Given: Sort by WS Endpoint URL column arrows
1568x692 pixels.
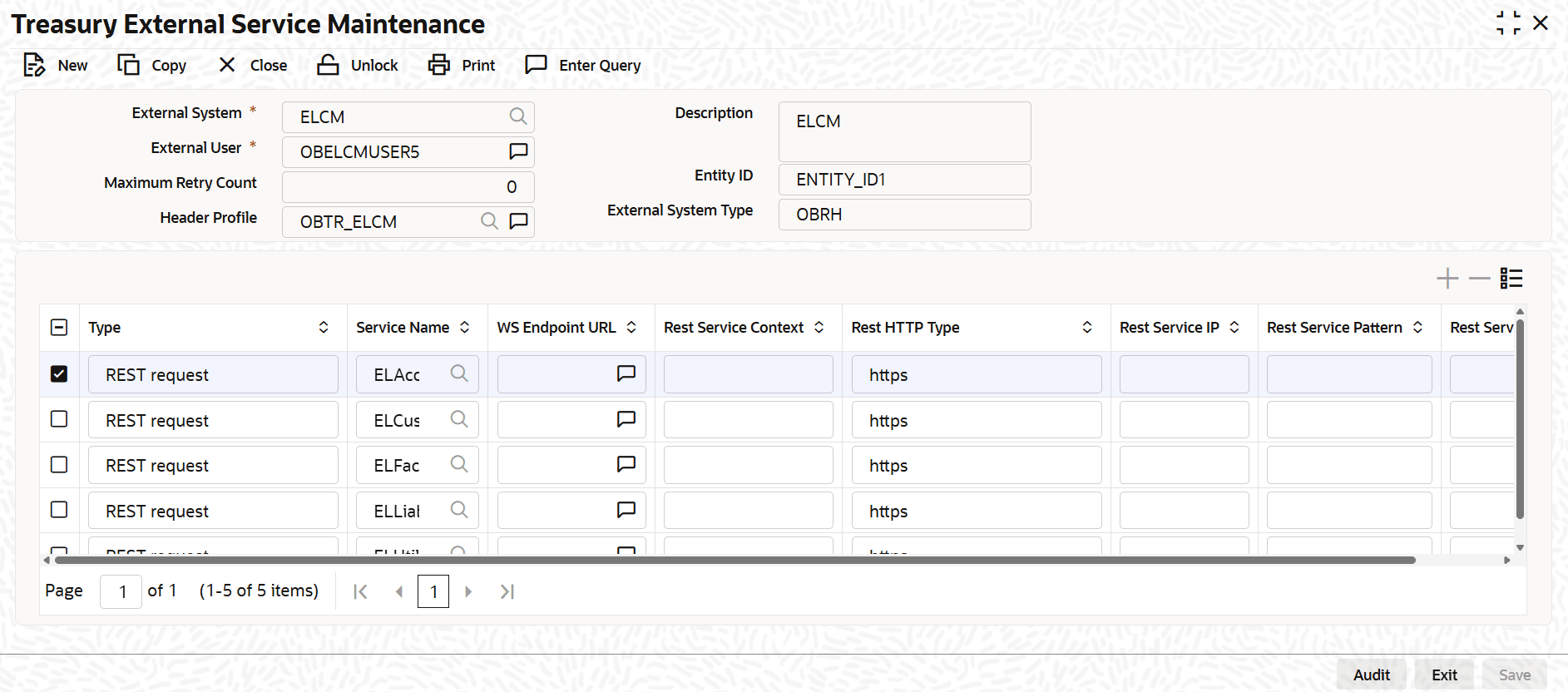Looking at the screenshot, I should [x=631, y=328].
